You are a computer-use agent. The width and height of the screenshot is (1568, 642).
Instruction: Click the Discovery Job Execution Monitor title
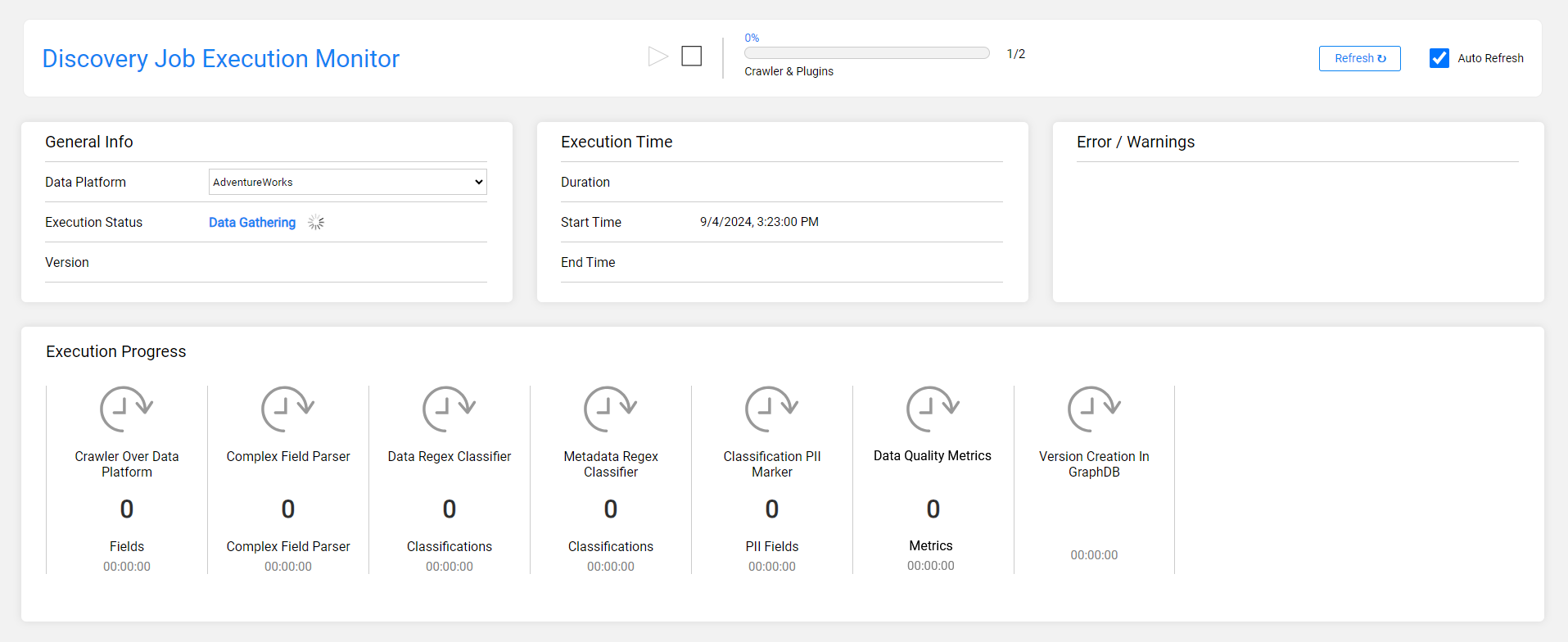(x=220, y=59)
